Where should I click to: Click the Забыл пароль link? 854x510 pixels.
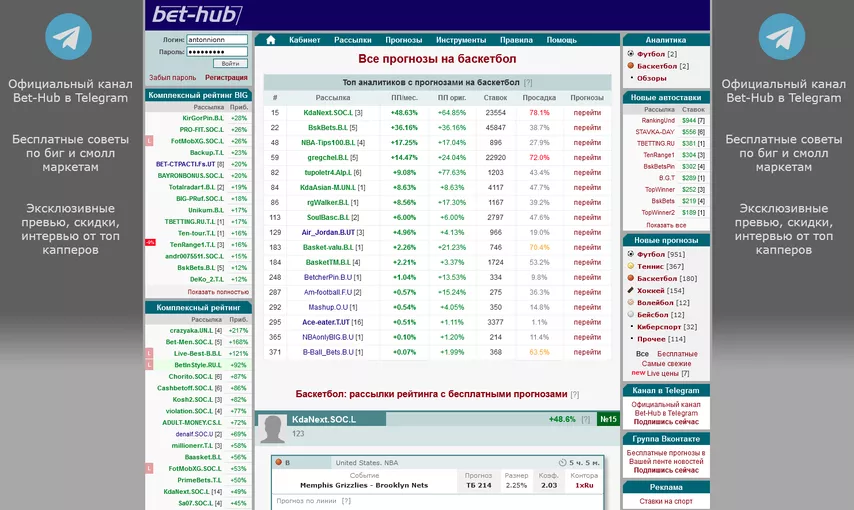(x=173, y=78)
